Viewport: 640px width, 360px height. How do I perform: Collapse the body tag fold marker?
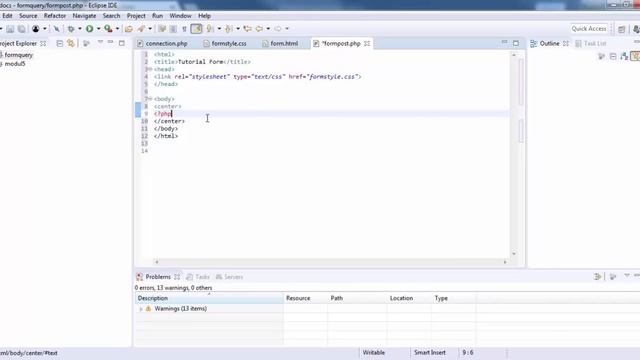click(x=150, y=99)
